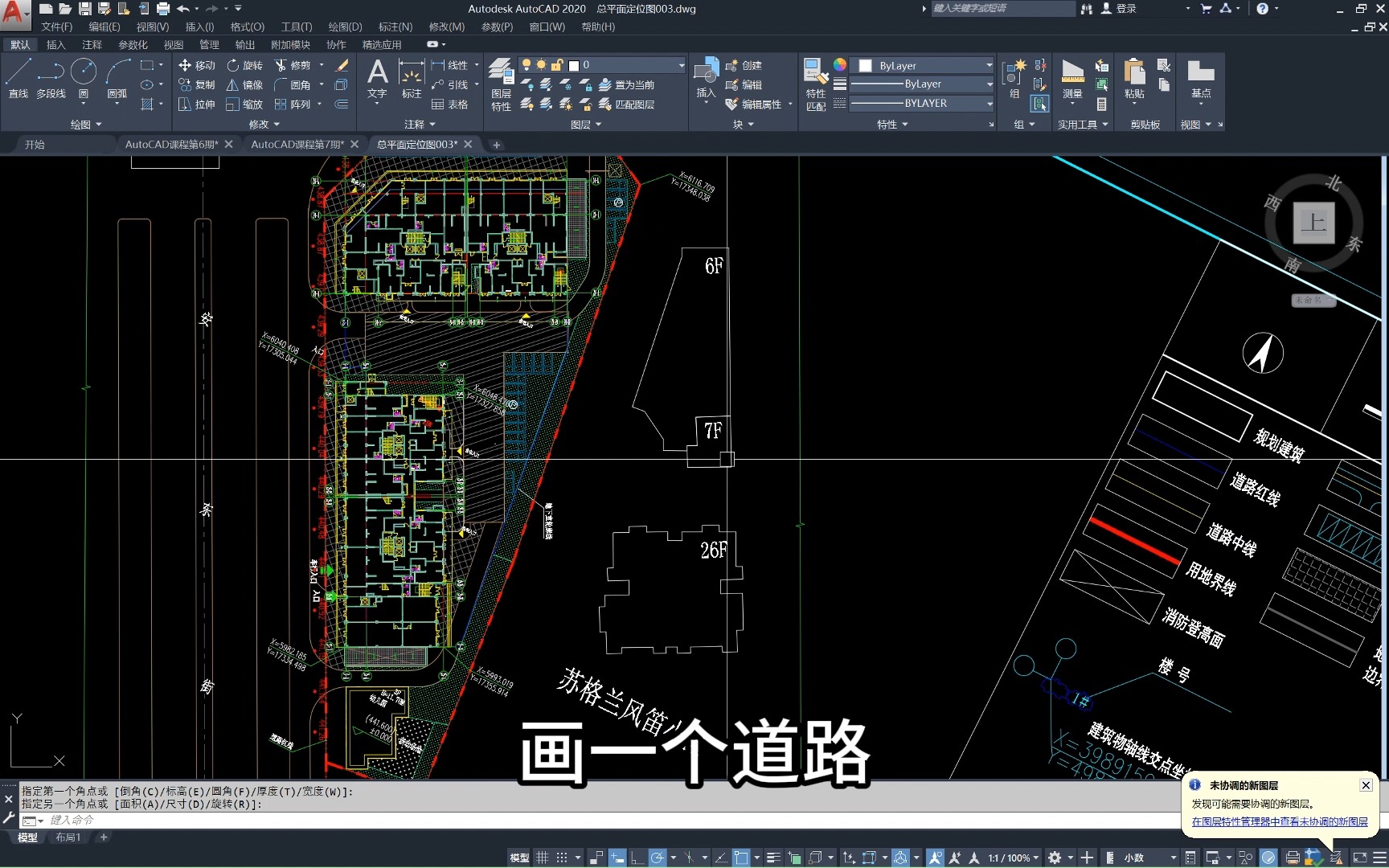Open the layer name dropdown showing 0
This screenshot has width=1389, height=868.
click(x=602, y=65)
